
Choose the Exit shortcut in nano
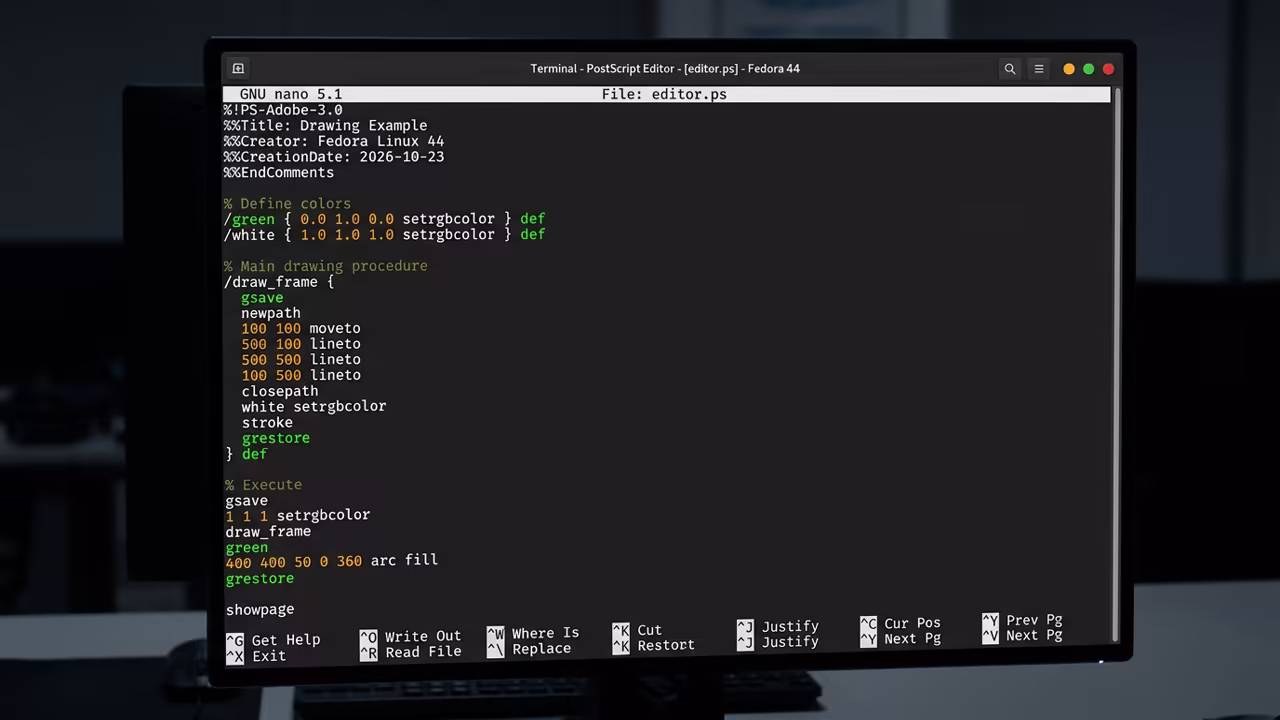click(x=256, y=656)
